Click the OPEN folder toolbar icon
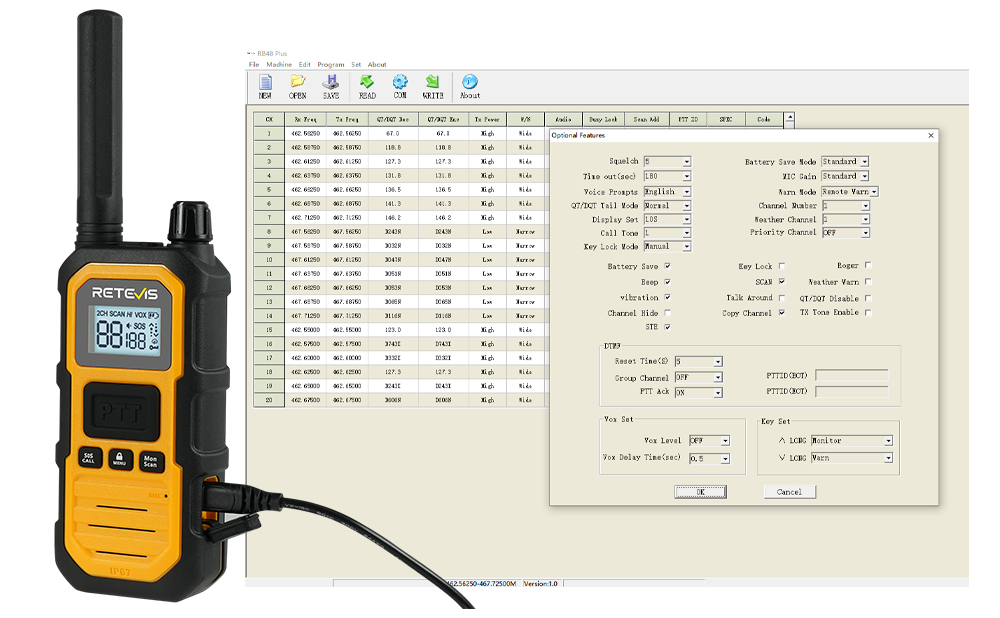This screenshot has height=618, width=1000. coord(298,83)
